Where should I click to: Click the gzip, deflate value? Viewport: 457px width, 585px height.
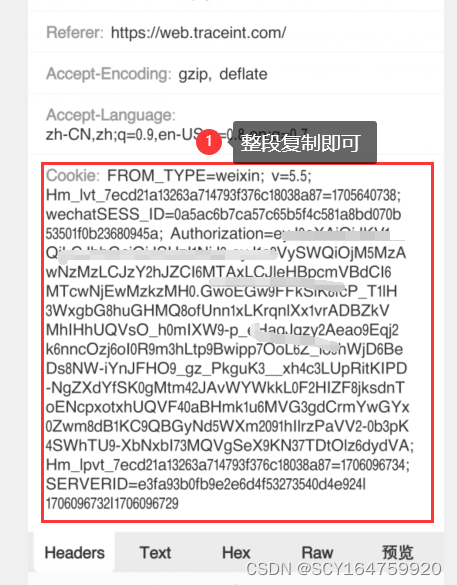point(223,74)
